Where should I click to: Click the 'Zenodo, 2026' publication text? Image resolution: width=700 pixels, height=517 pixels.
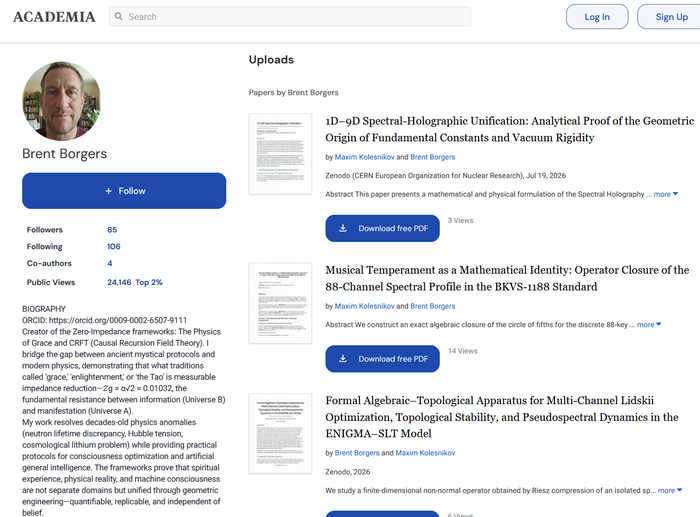(x=347, y=472)
